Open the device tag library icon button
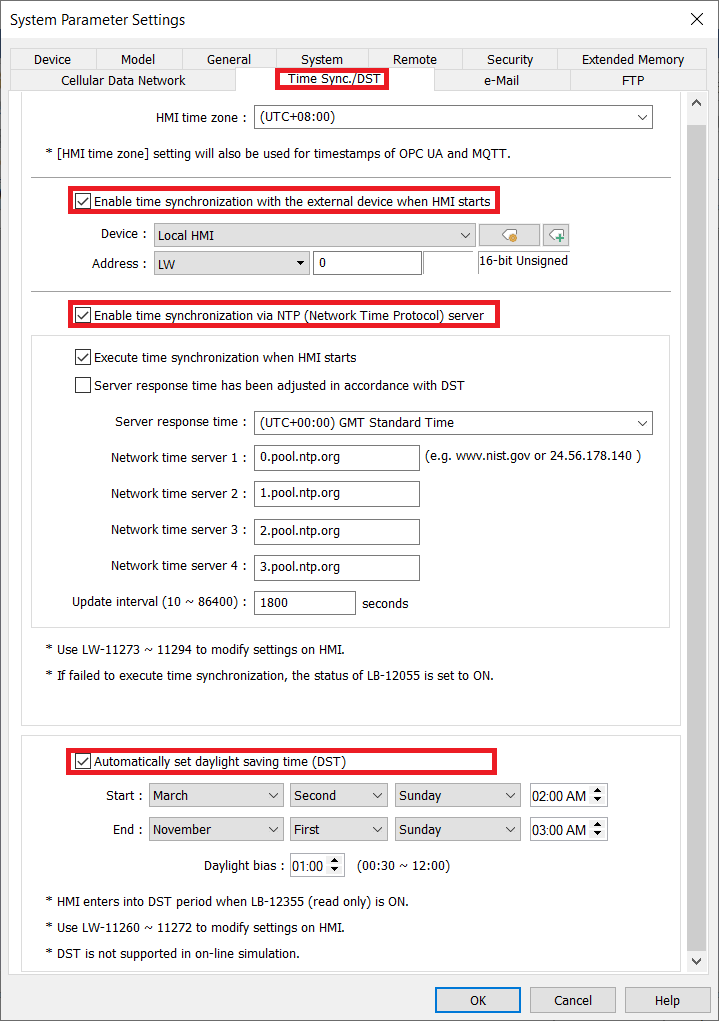Image resolution: width=719 pixels, height=1021 pixels. point(509,235)
